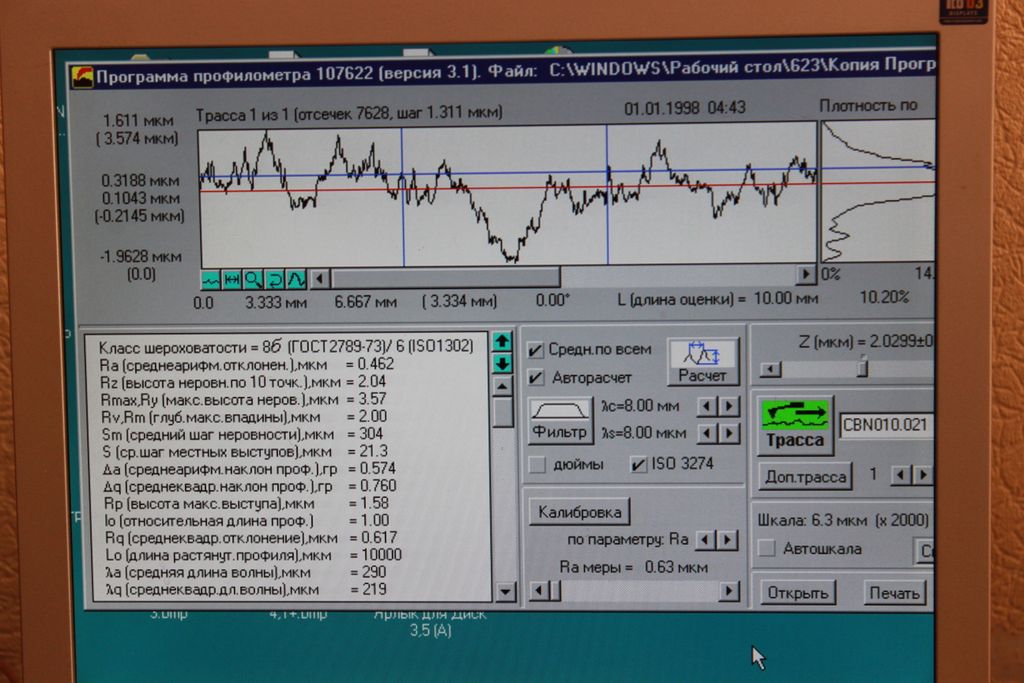Viewport: 1024px width, 683px height.
Task: Enable the Автошкала checkbox
Action: tap(767, 548)
